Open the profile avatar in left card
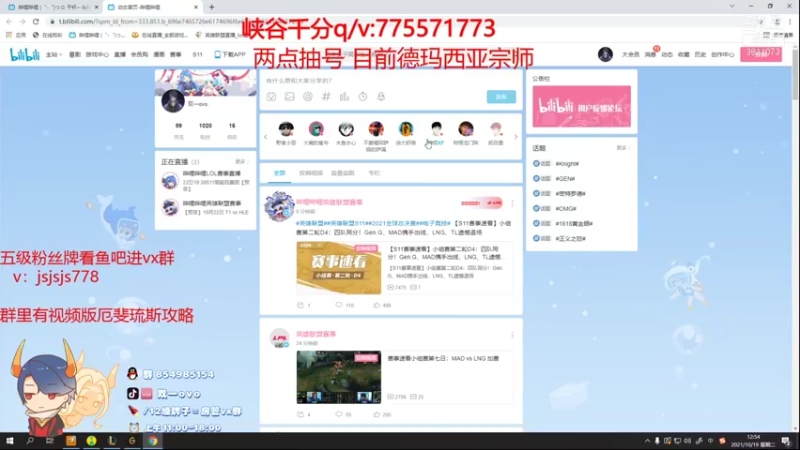 click(173, 101)
